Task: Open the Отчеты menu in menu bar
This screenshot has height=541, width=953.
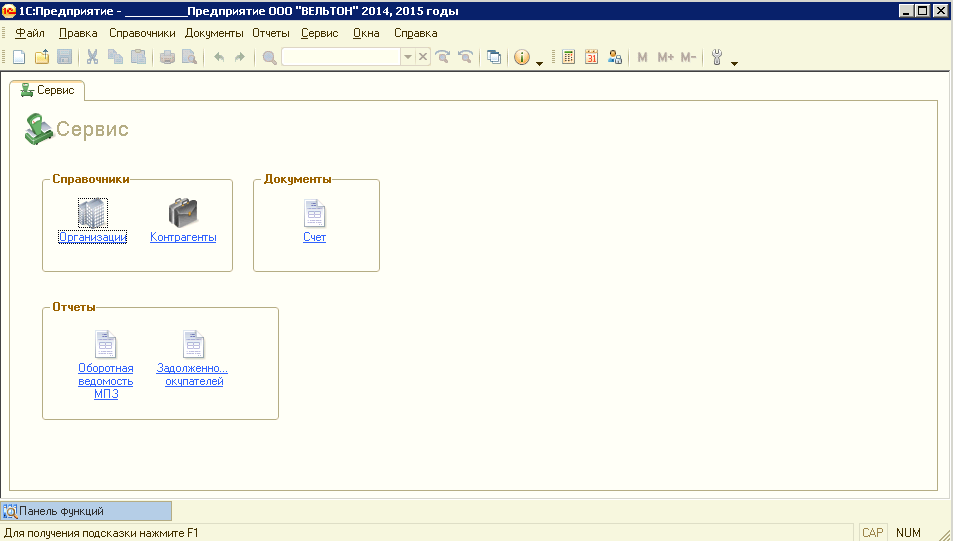Action: click(270, 33)
